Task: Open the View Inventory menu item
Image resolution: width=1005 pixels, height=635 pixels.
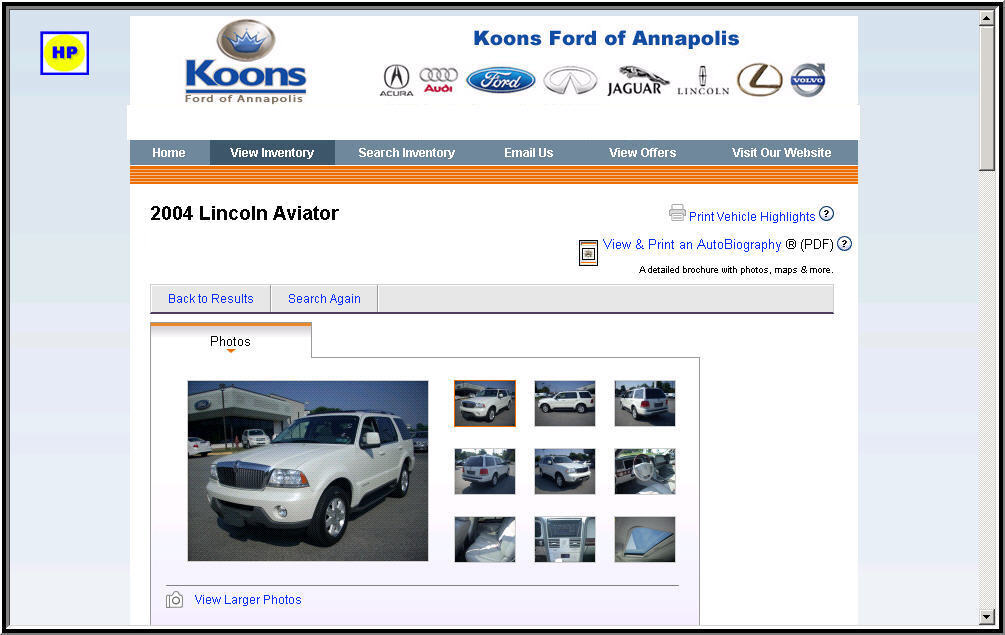Action: coord(272,153)
